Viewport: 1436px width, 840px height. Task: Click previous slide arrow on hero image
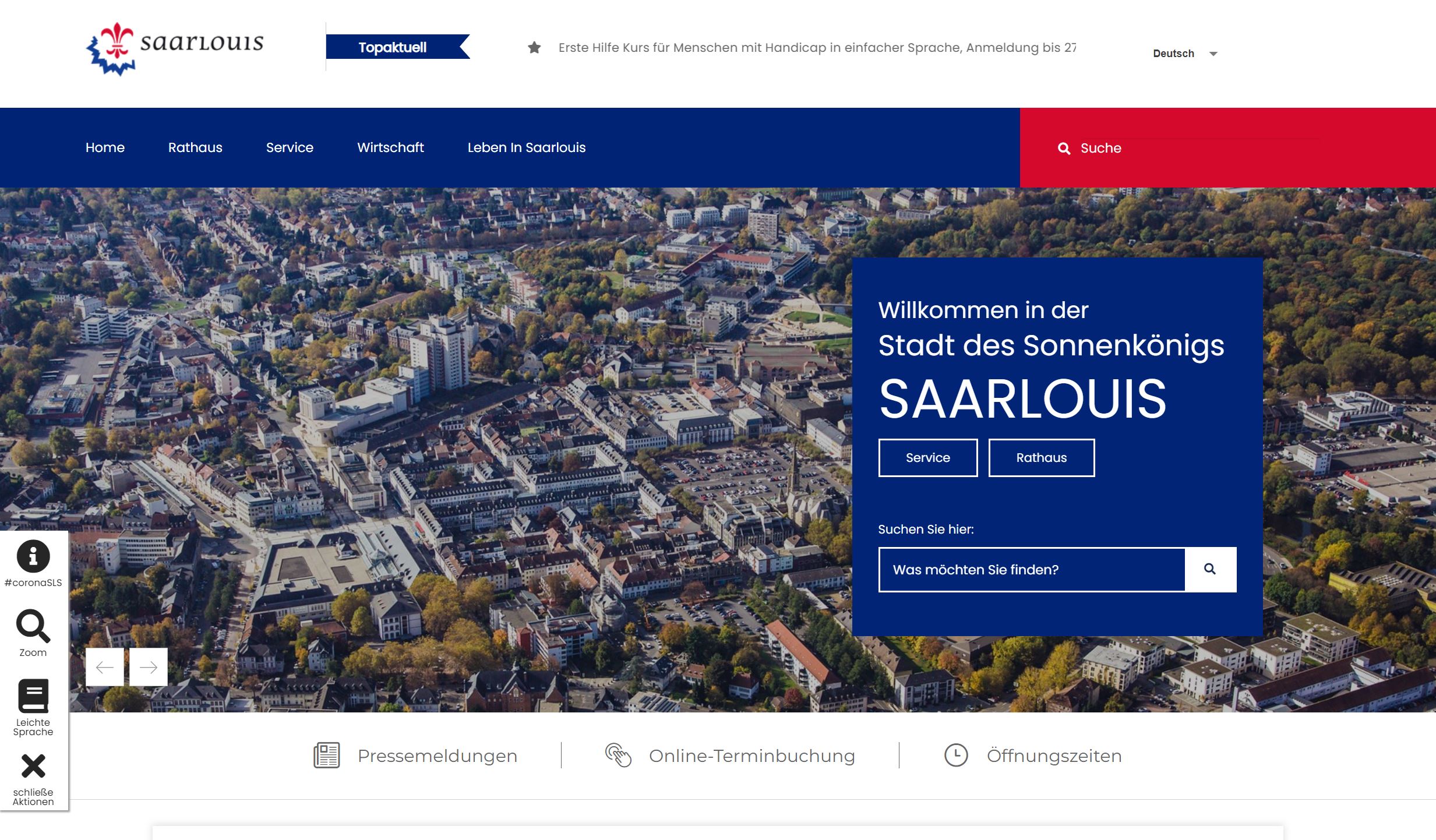click(x=105, y=668)
